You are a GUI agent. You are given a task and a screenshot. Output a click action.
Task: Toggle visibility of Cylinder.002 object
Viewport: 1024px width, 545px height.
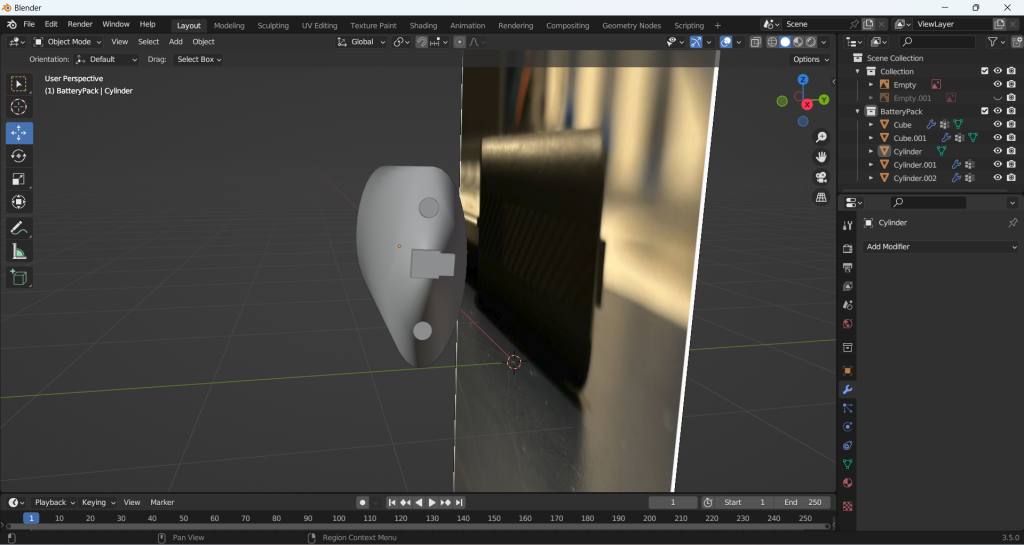pyautogui.click(x=997, y=178)
